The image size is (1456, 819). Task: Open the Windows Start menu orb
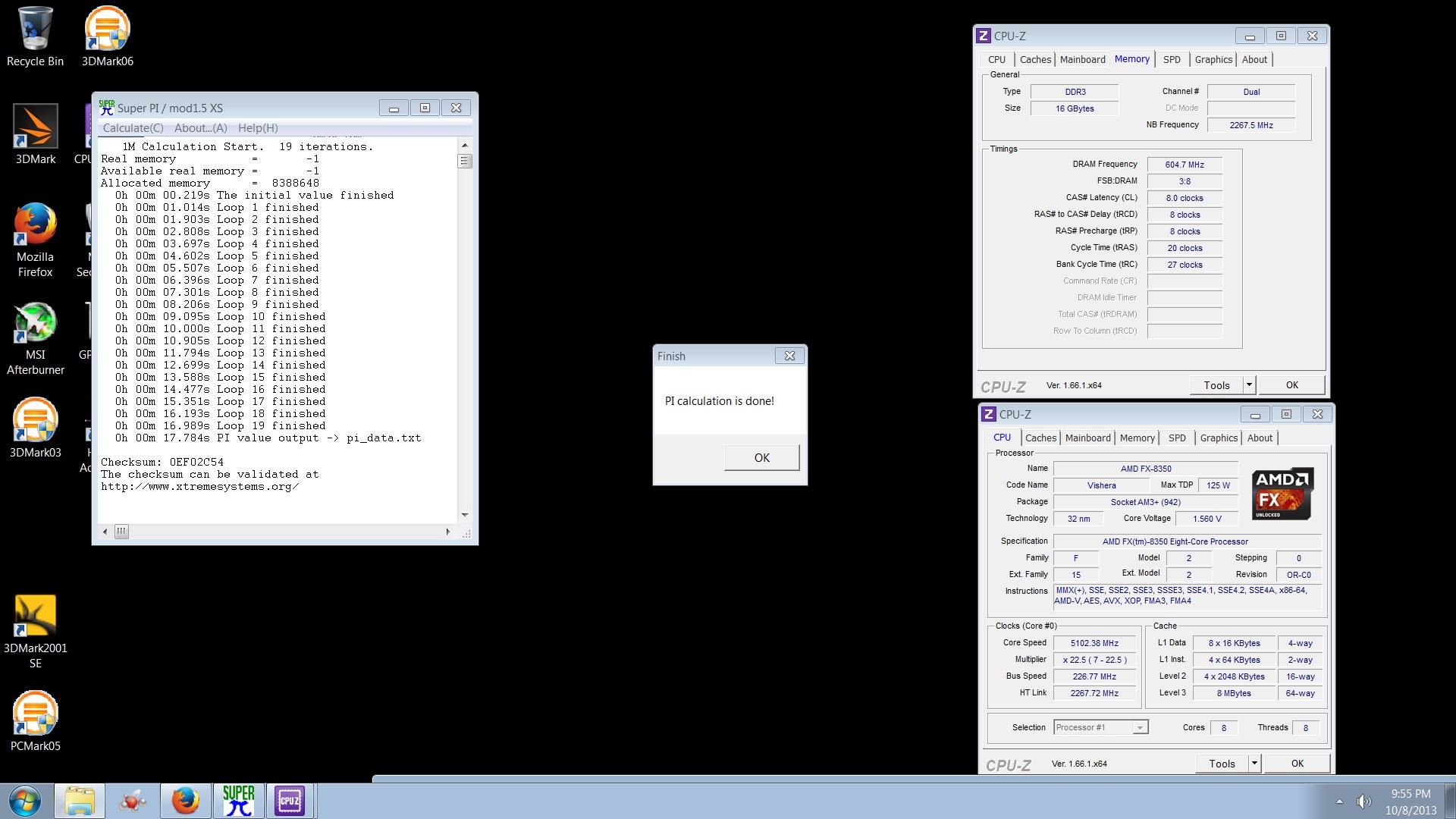click(x=25, y=801)
